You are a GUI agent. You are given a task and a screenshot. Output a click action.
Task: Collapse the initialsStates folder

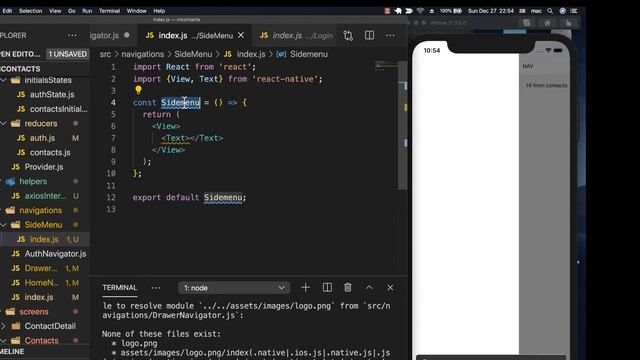point(4,80)
